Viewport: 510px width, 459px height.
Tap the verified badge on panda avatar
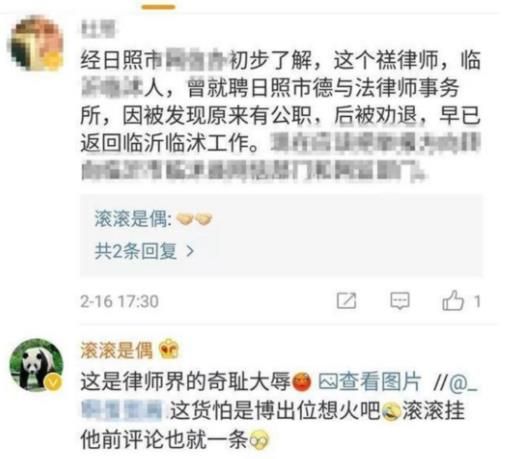[54, 382]
